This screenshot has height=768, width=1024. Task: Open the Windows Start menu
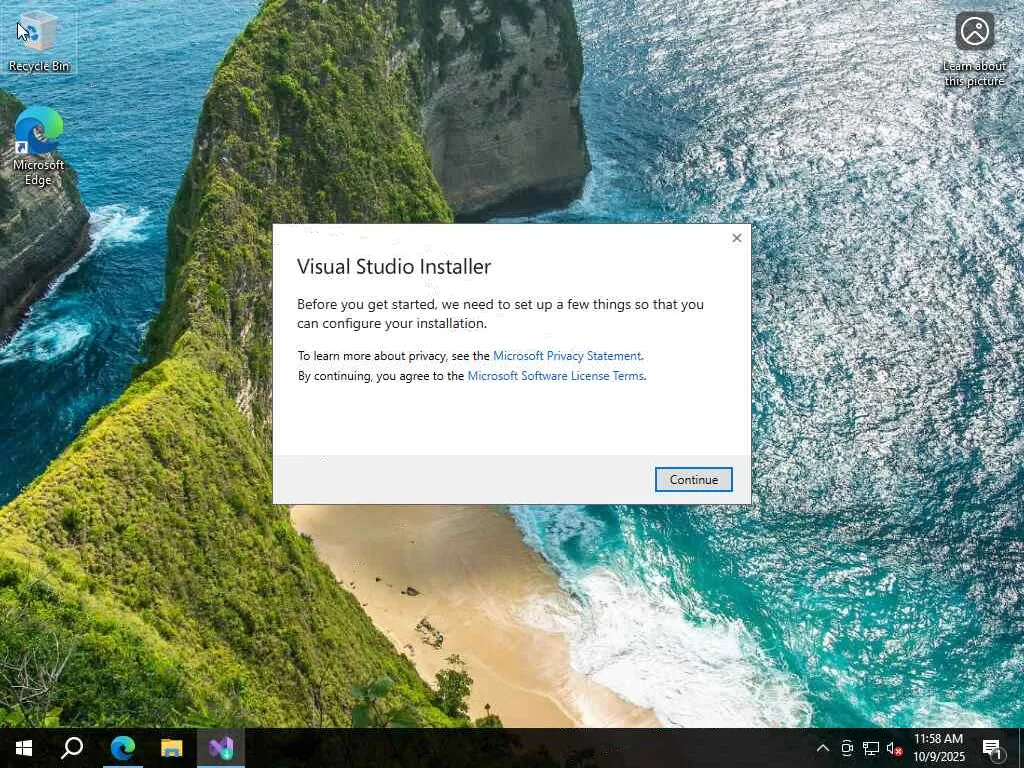click(24, 748)
